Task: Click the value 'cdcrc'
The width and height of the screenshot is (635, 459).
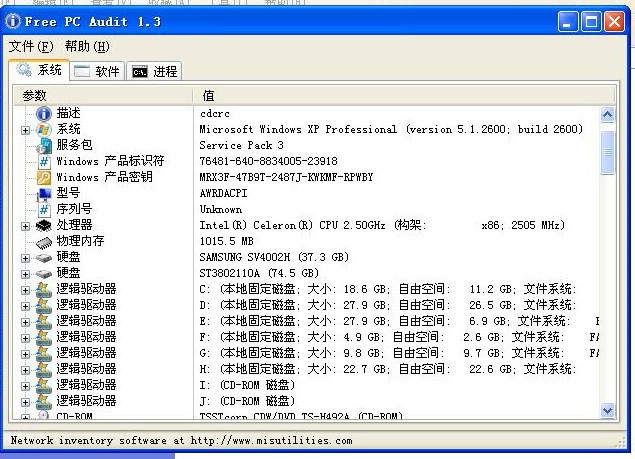Action: point(215,113)
